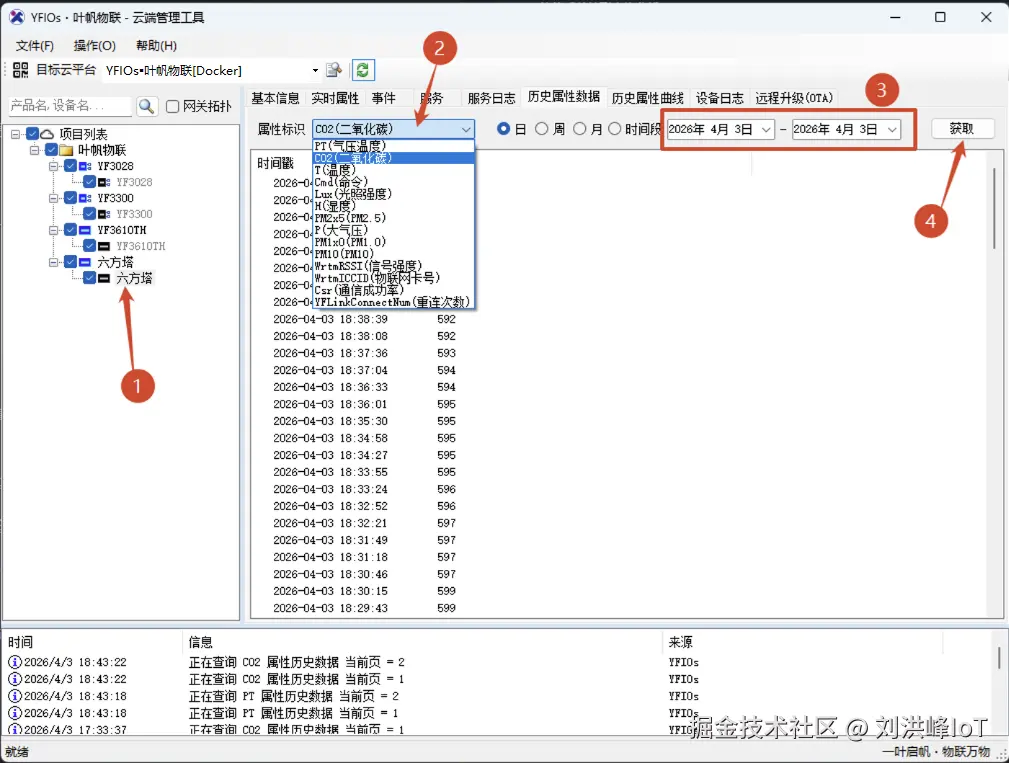
Task: Open the end date picker dropdown
Action: 890,129
